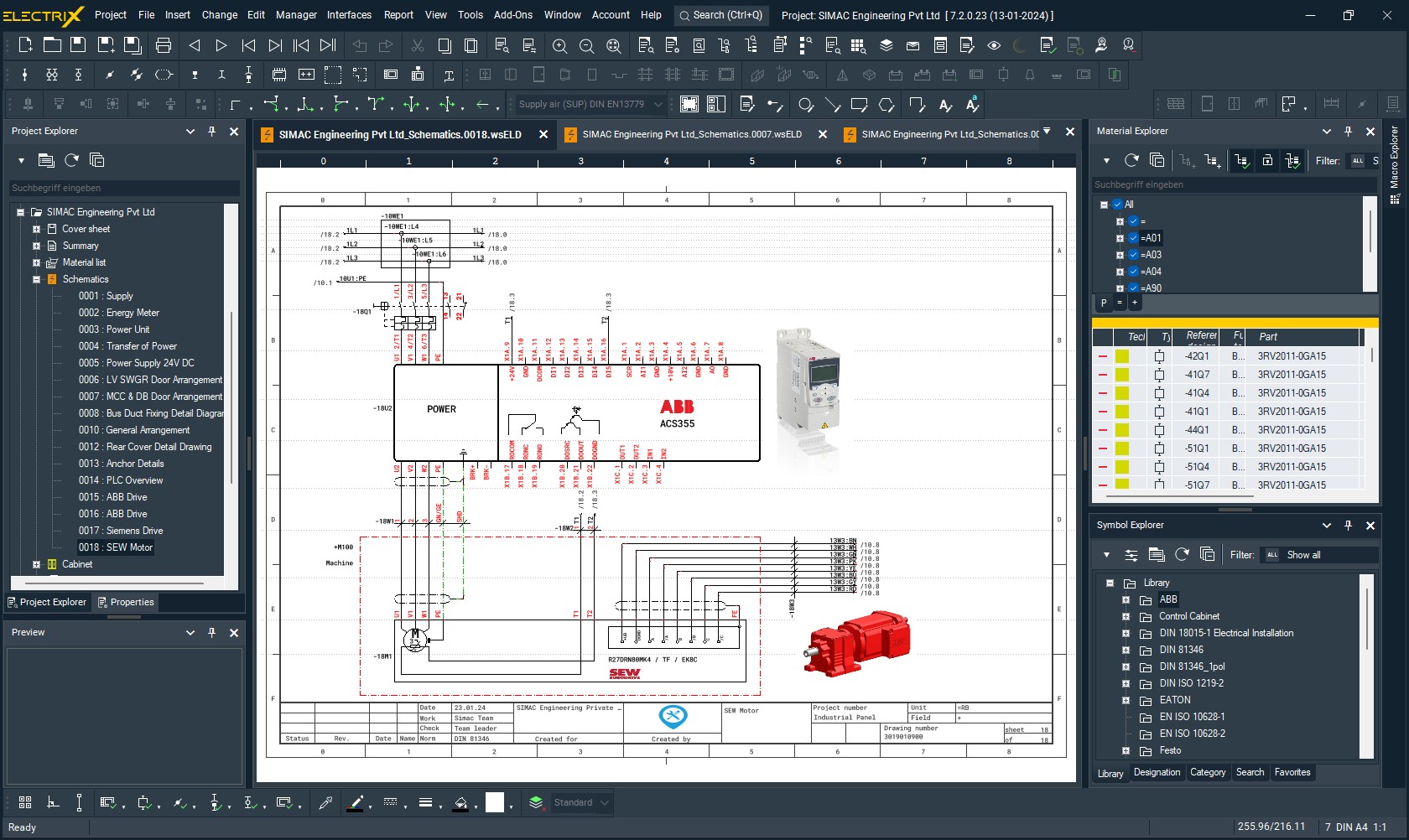Toggle the eye visibility icon in top toolbar
This screenshot has height=840, width=1409.
tap(994, 45)
